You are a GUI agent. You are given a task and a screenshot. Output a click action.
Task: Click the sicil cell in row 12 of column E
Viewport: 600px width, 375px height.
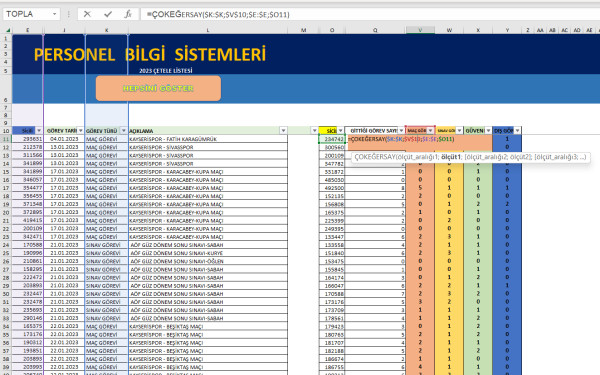pyautogui.click(x=28, y=147)
